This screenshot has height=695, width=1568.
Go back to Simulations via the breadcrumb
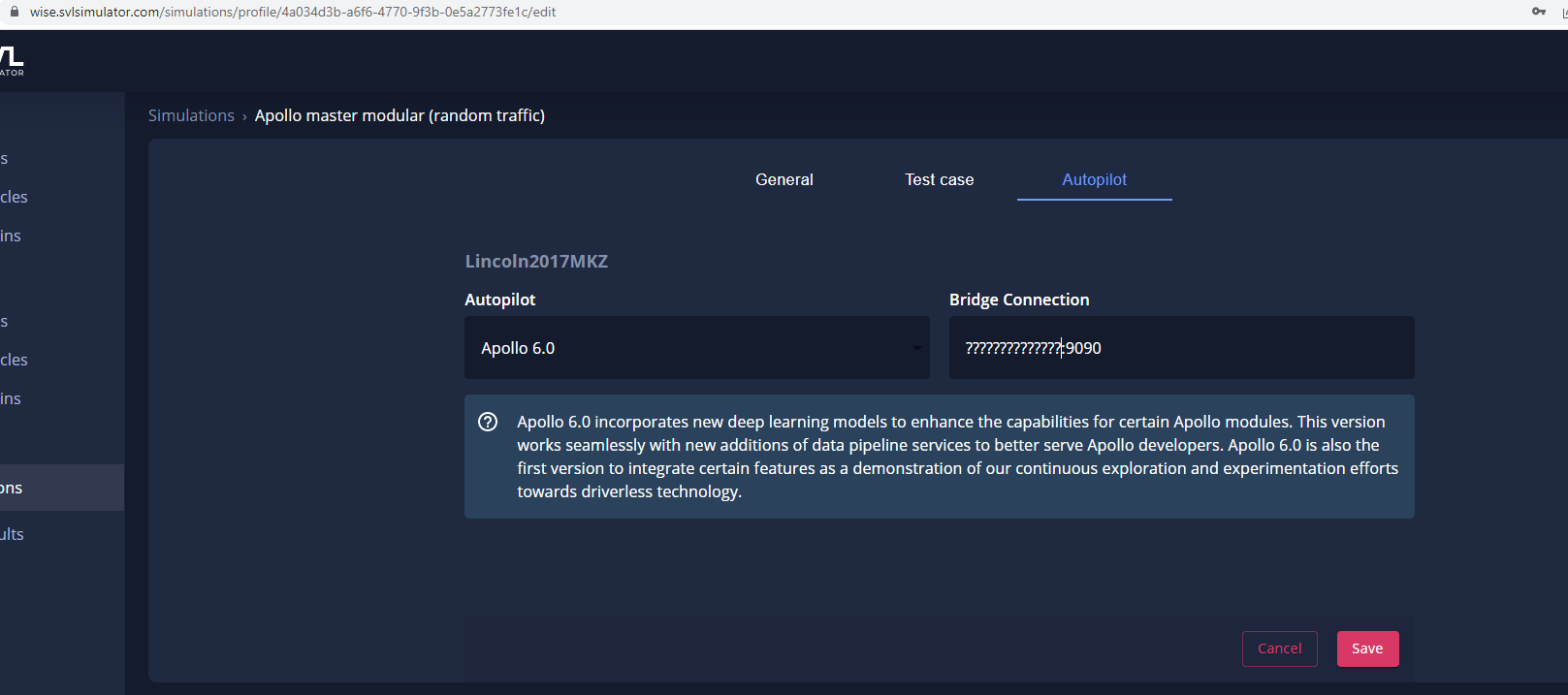[x=191, y=115]
